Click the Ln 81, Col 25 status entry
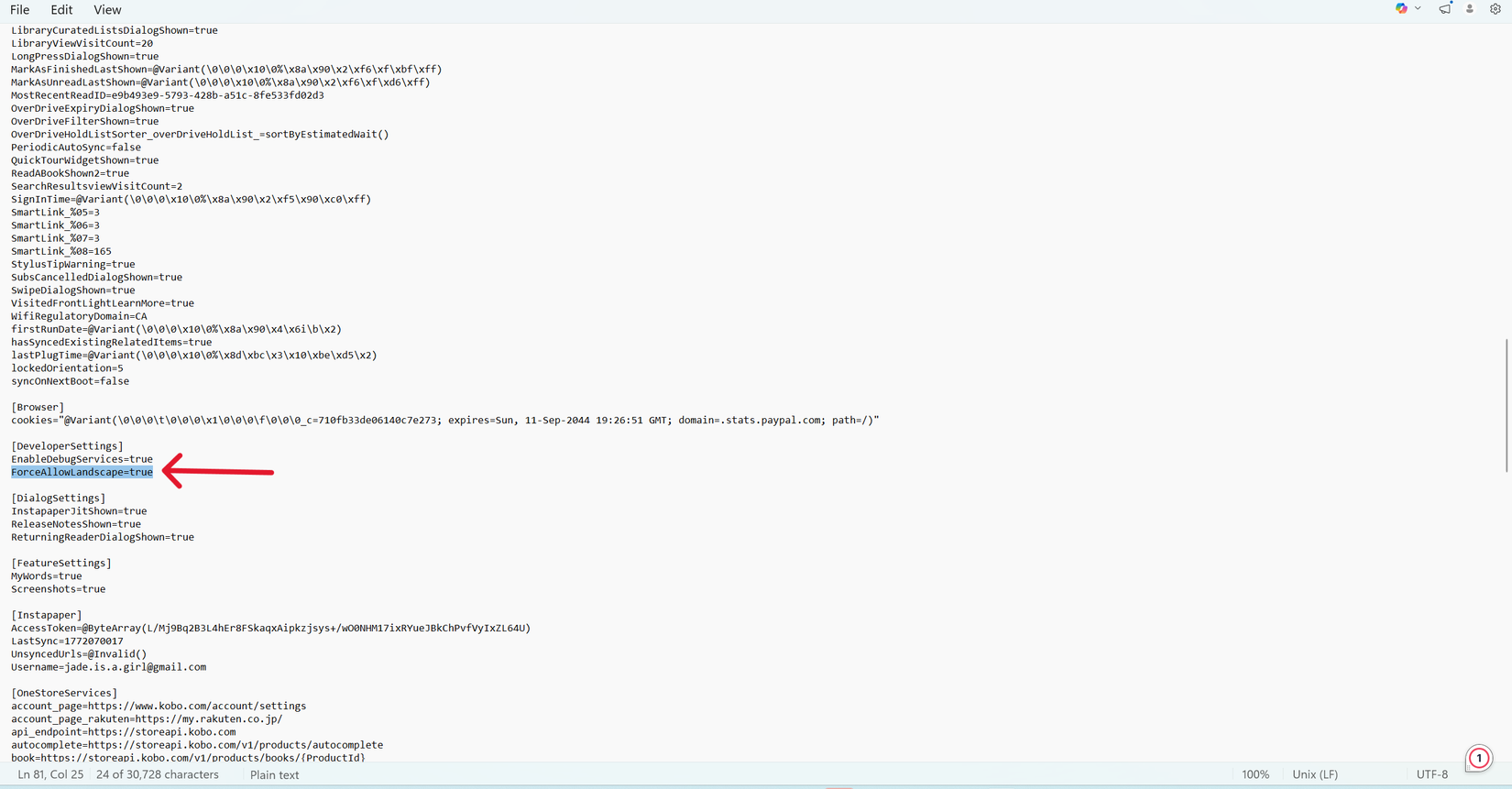 click(50, 774)
